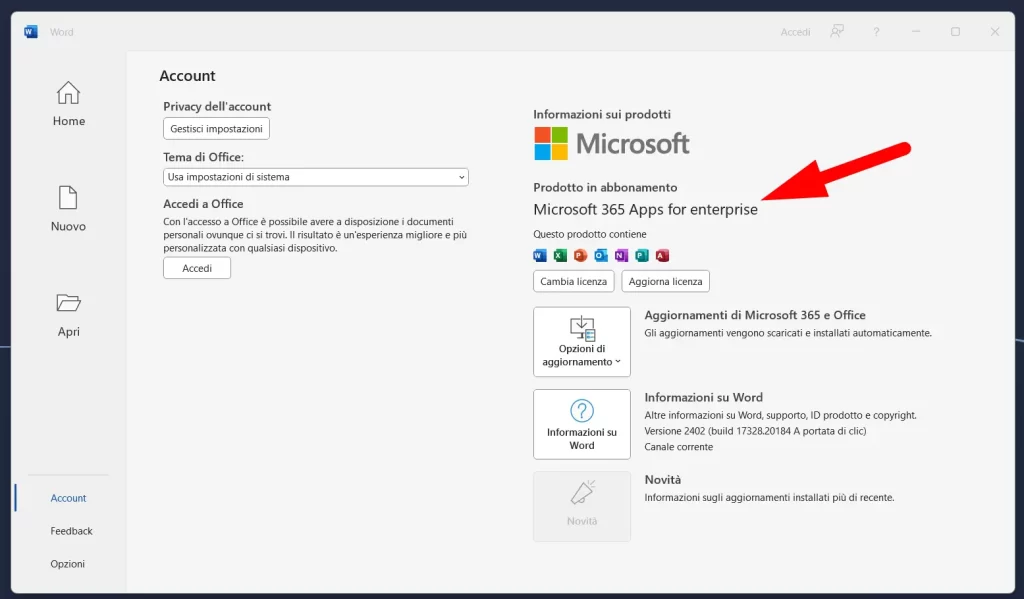Open the Informazioni su Word button
Screen dimensions: 1024x599
(582, 425)
